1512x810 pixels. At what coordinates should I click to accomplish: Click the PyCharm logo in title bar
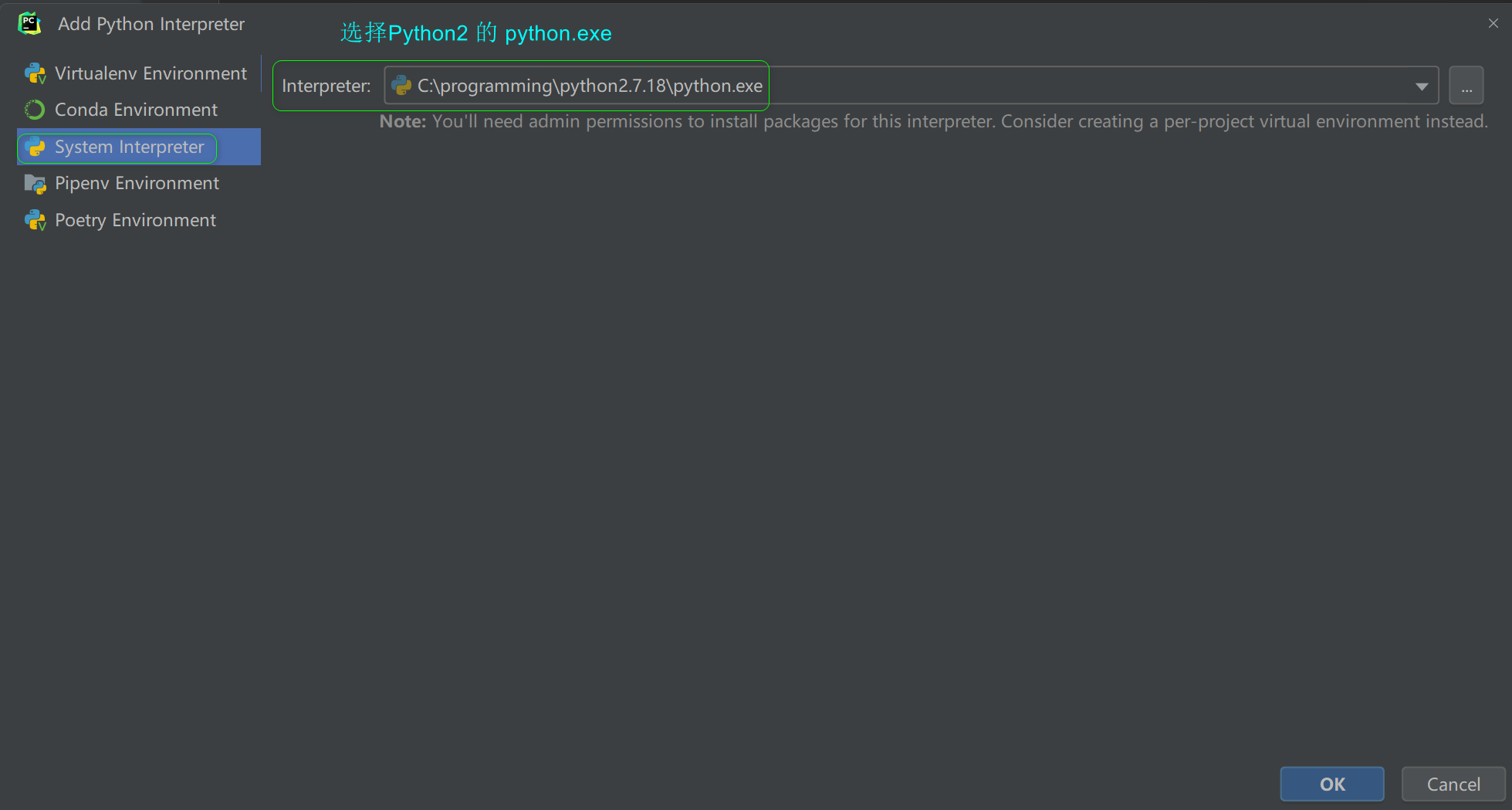click(x=30, y=23)
